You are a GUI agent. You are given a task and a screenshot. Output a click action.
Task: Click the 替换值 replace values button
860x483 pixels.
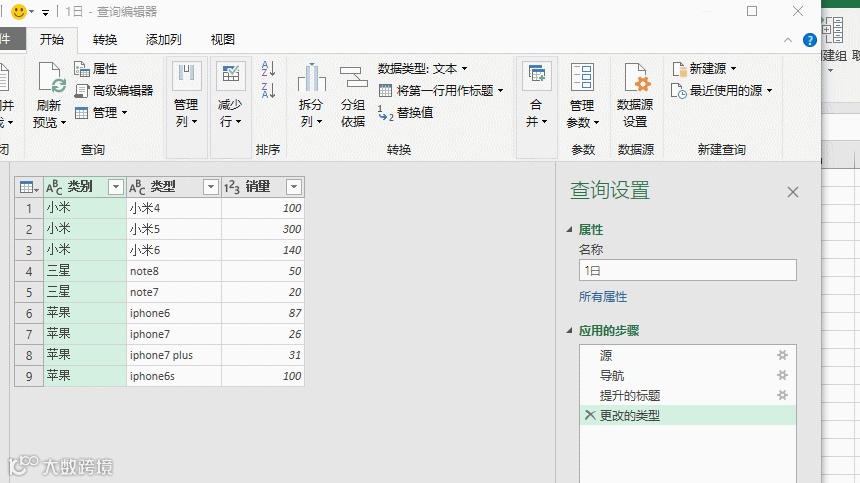tap(406, 112)
